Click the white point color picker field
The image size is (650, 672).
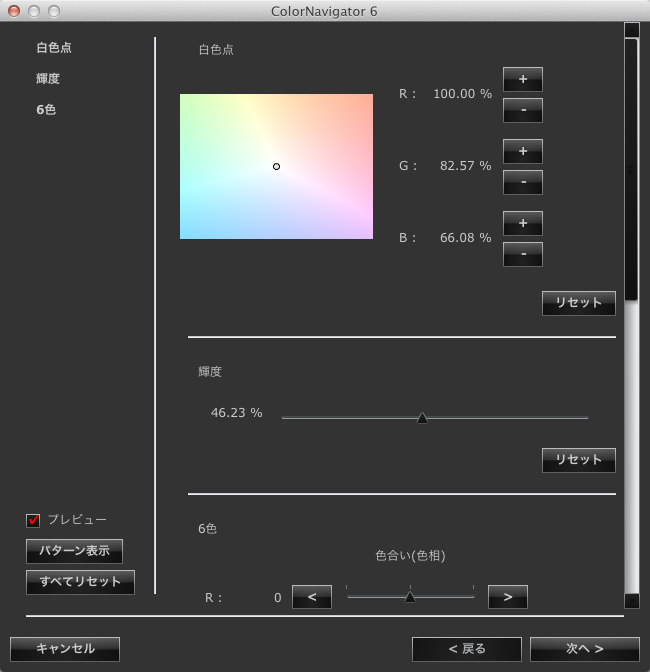coord(276,166)
